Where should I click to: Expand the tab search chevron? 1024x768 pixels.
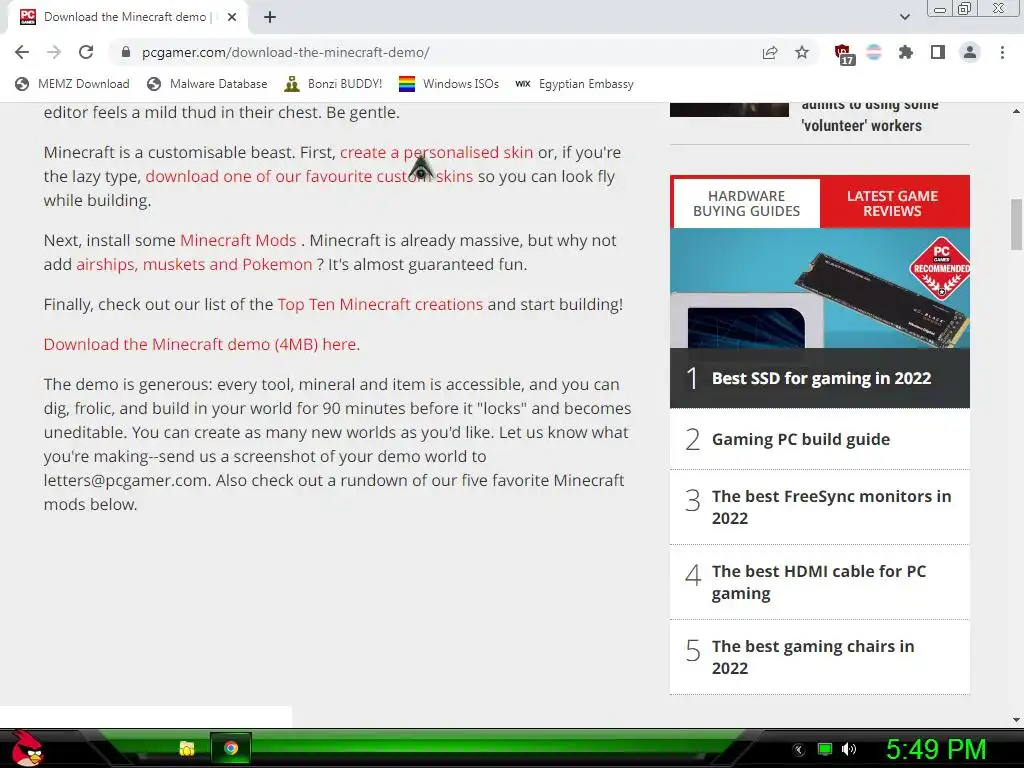pos(904,17)
